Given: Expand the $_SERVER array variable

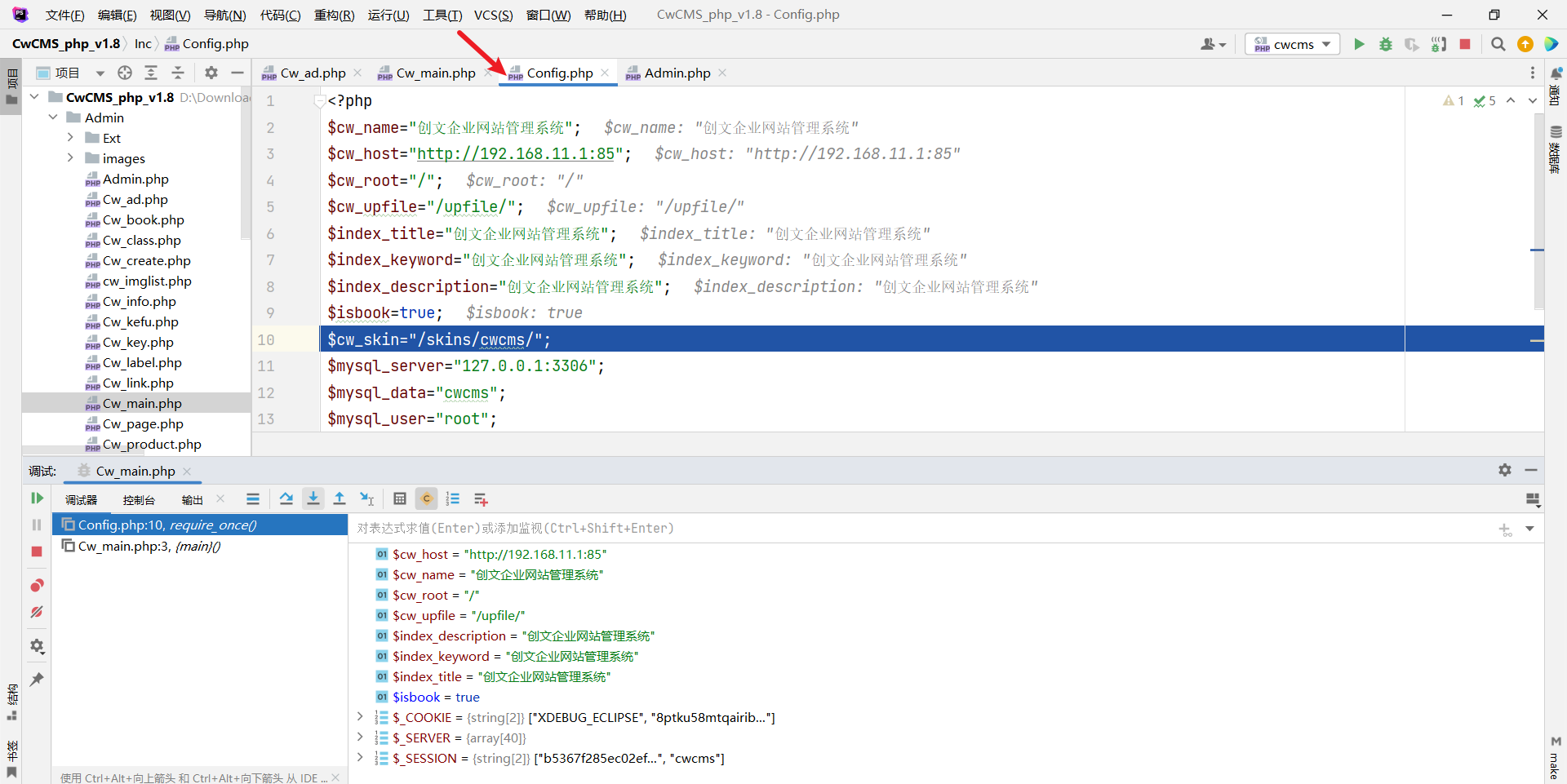Looking at the screenshot, I should tap(360, 737).
